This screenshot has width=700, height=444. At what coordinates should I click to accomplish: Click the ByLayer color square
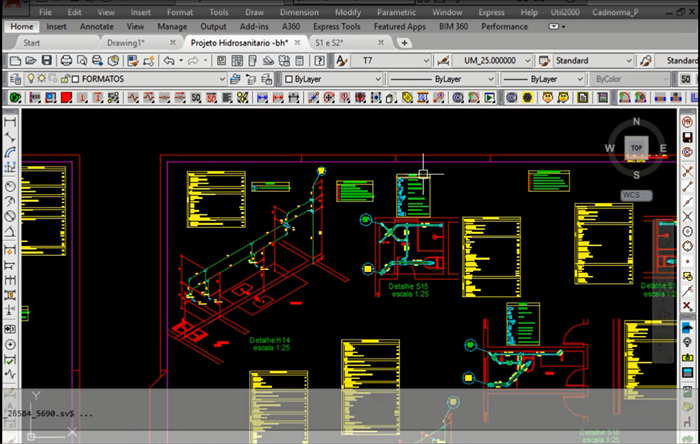(288, 79)
